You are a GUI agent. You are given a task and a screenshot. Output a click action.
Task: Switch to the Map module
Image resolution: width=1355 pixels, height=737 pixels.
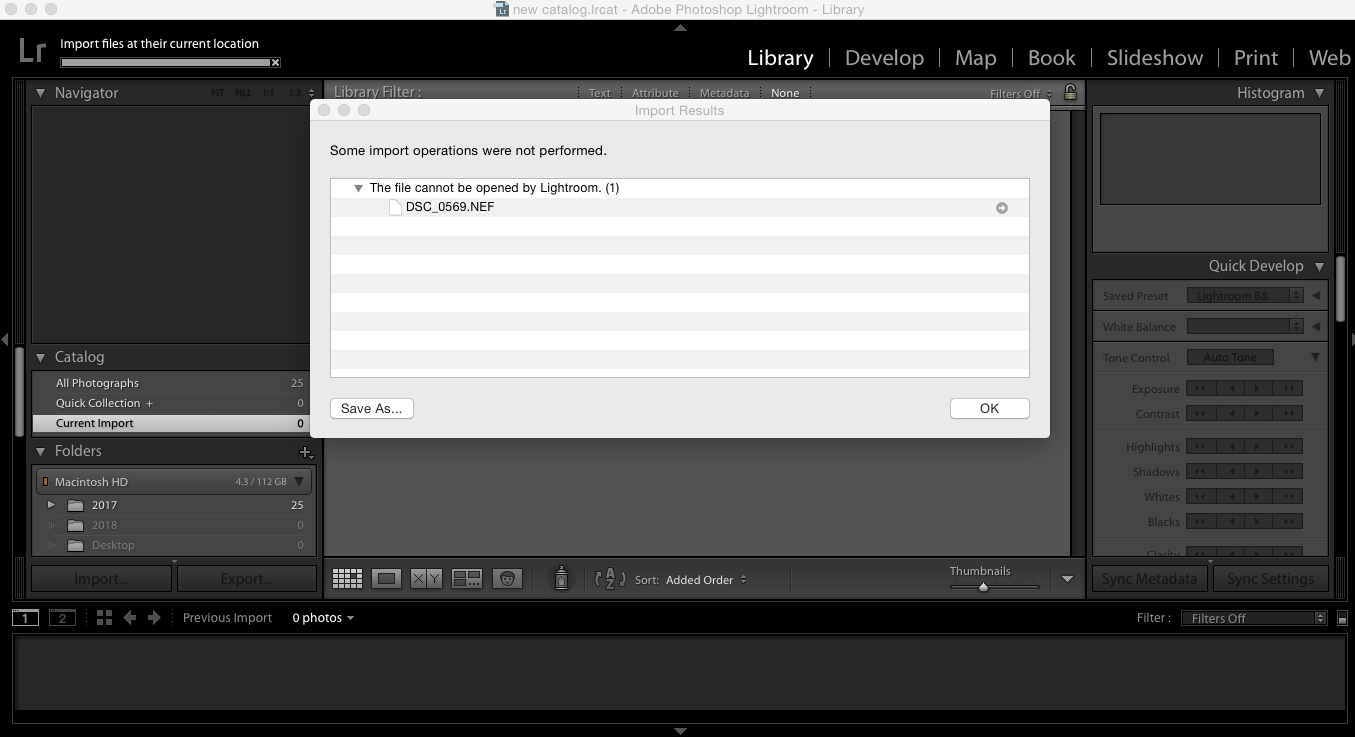pos(975,58)
